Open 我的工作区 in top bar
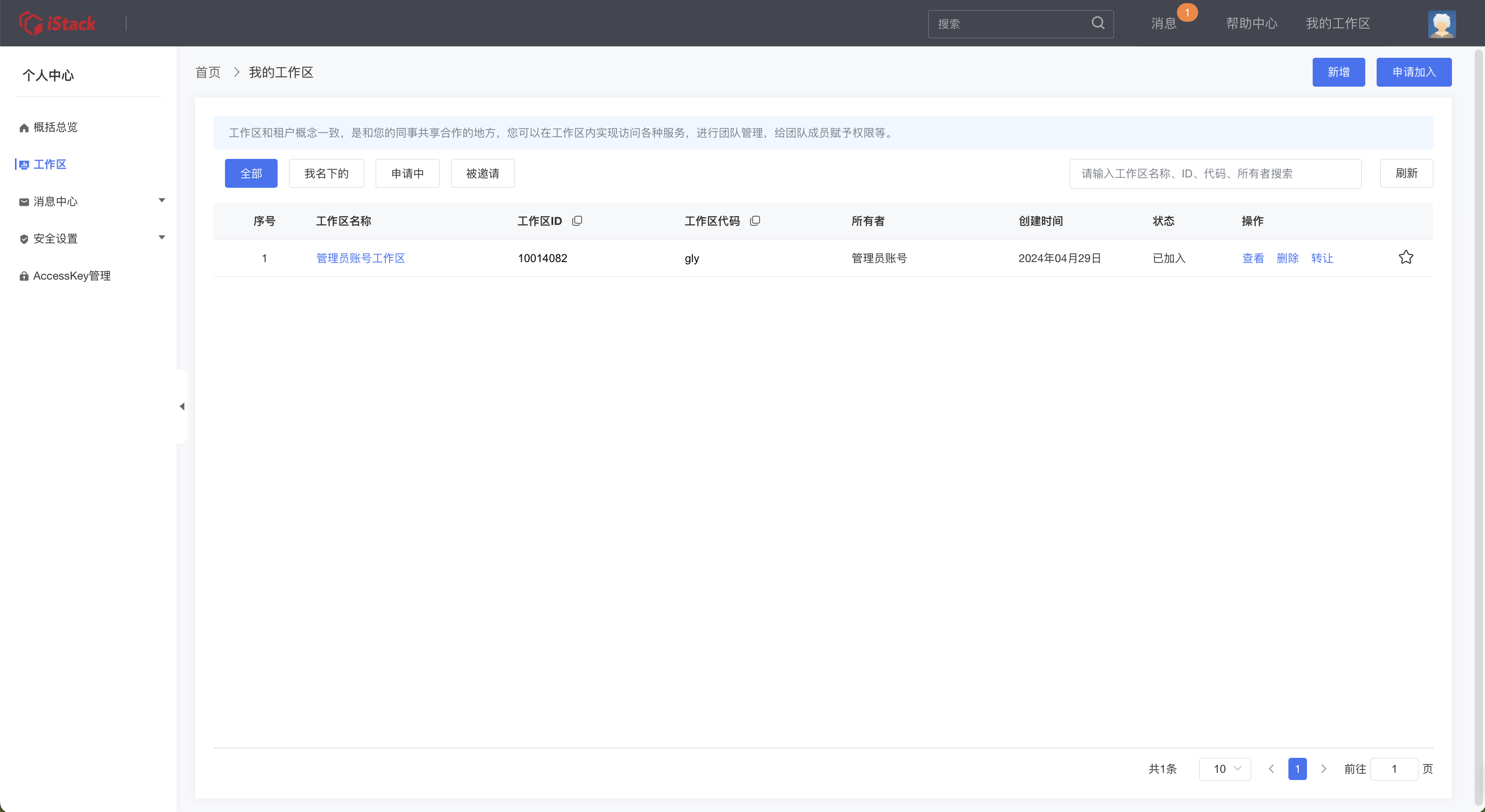Image resolution: width=1485 pixels, height=812 pixels. pos(1337,24)
